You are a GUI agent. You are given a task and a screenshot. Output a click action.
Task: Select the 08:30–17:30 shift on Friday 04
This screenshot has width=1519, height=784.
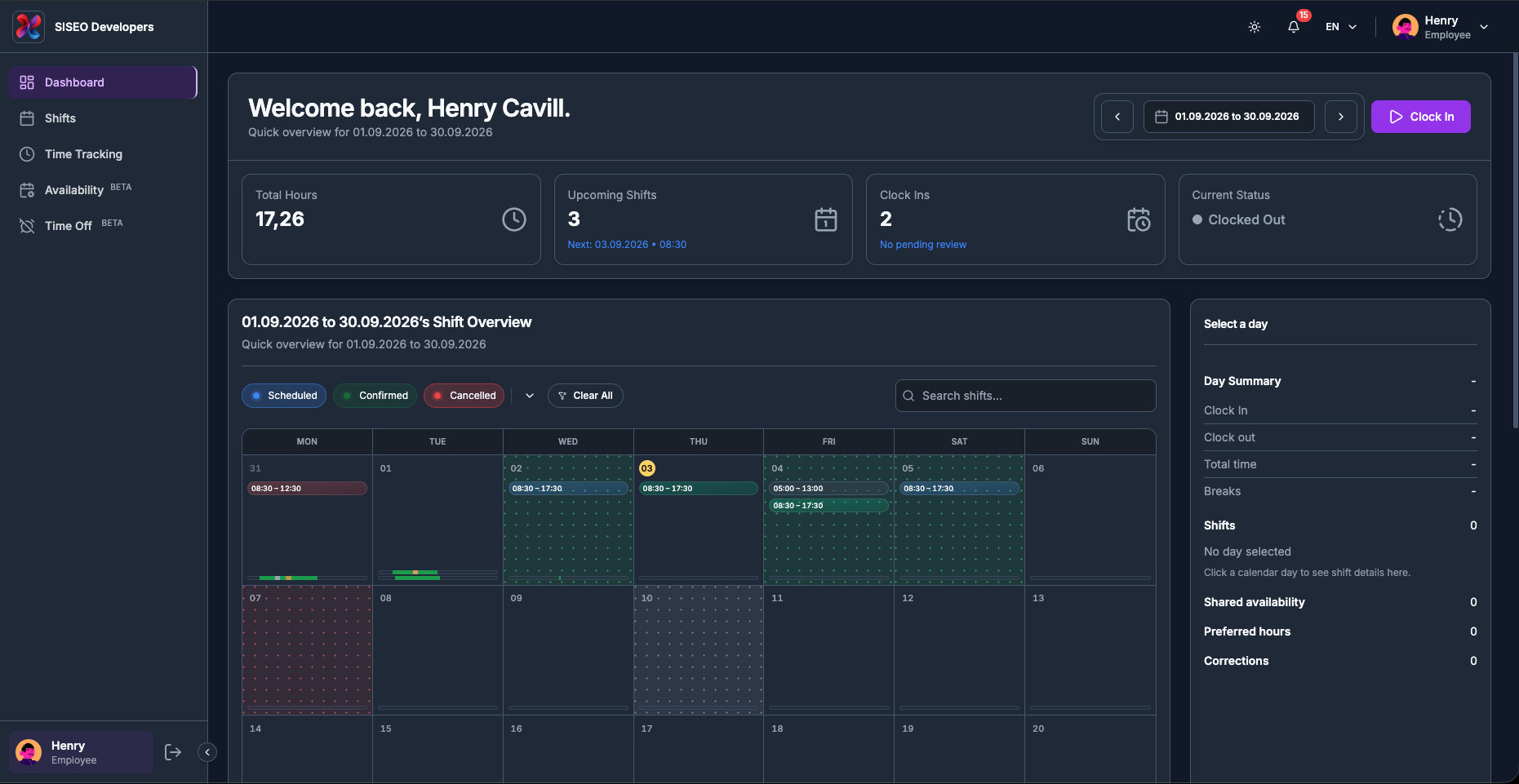pos(829,506)
